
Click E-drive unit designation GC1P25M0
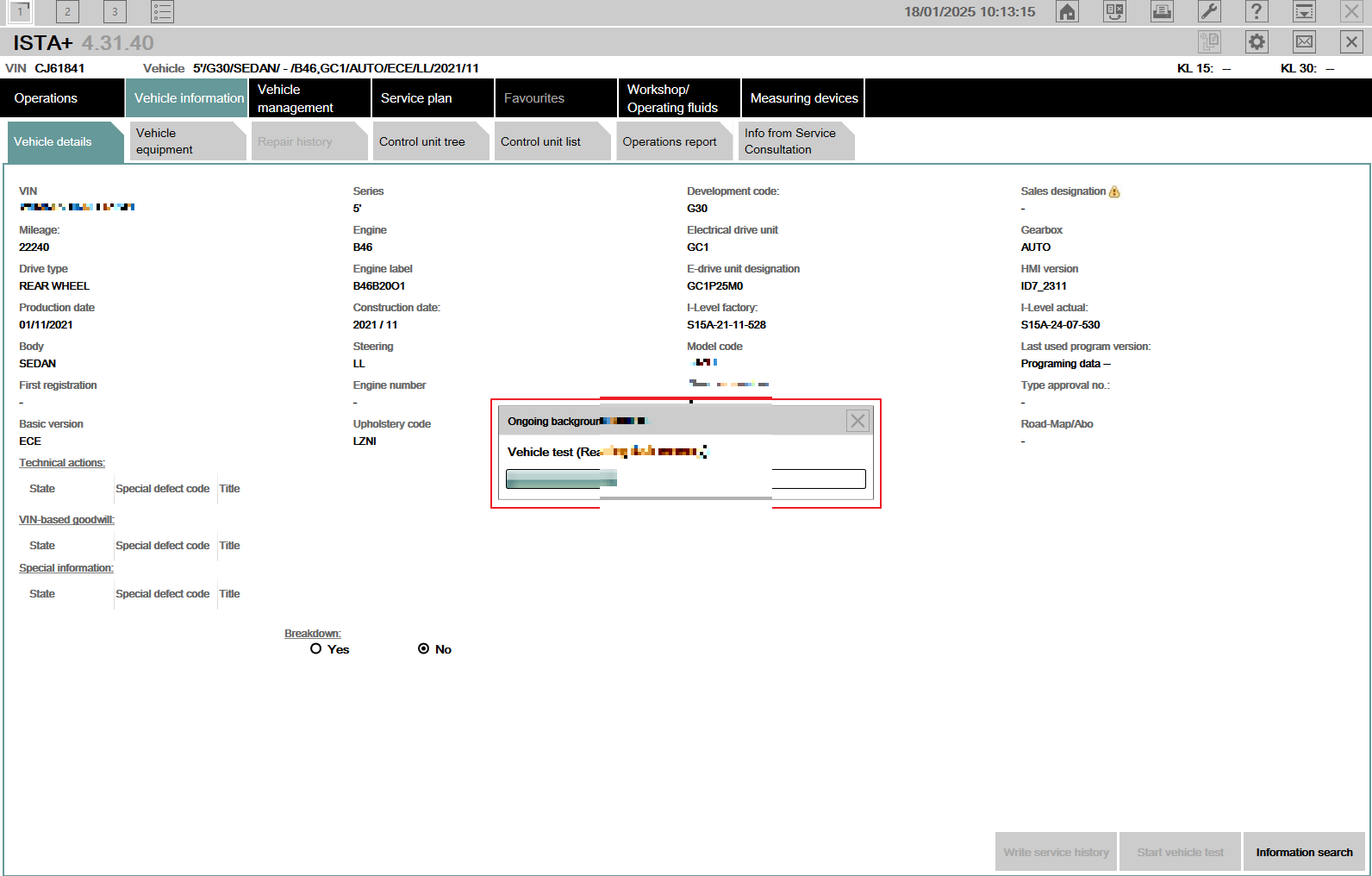[715, 286]
